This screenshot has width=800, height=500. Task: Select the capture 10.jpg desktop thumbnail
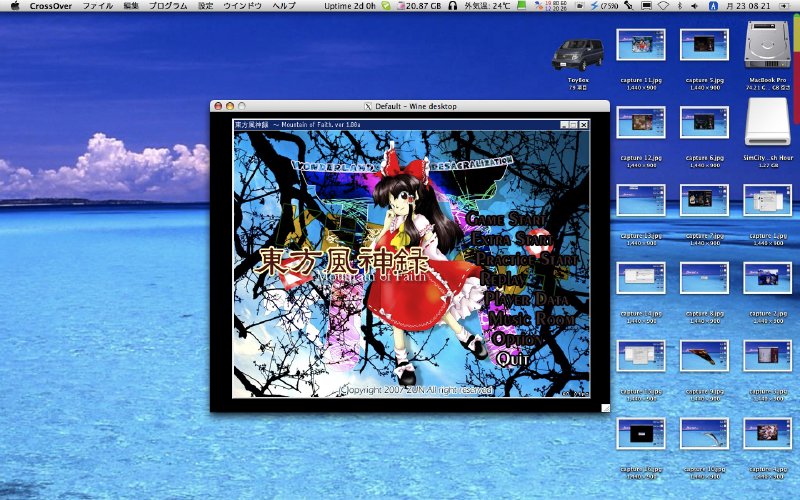click(704, 434)
